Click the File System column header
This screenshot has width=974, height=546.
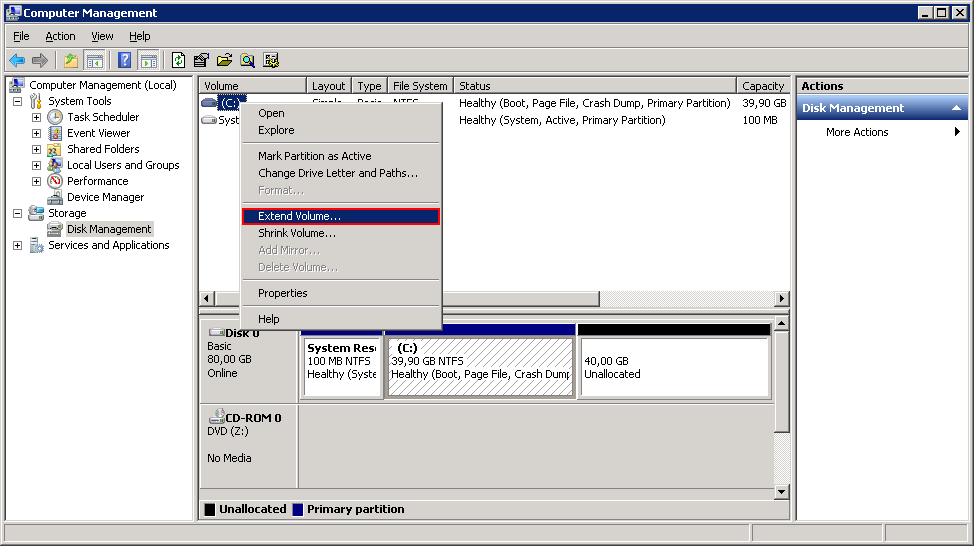421,86
